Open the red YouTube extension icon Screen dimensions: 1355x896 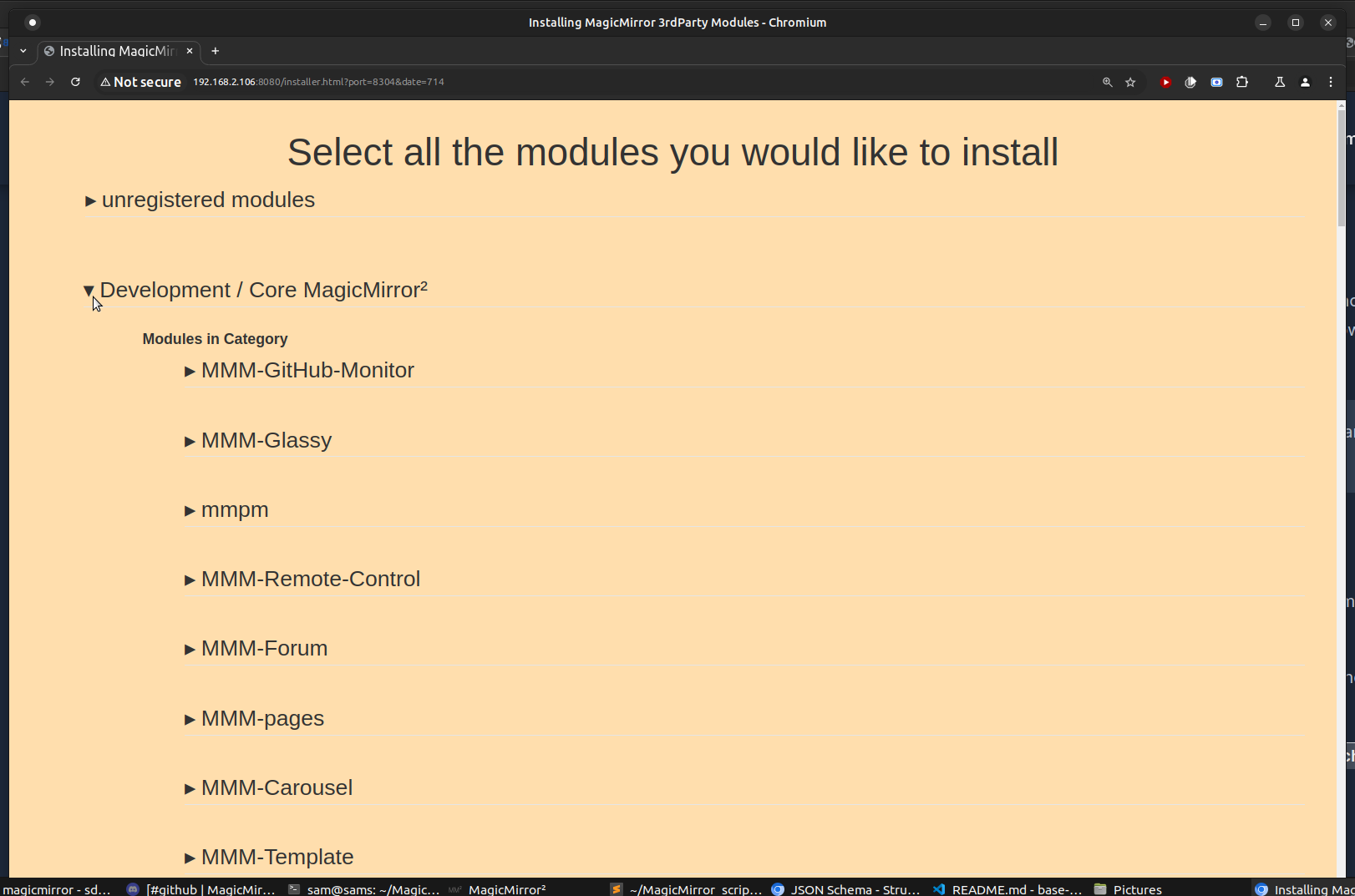click(x=1165, y=82)
